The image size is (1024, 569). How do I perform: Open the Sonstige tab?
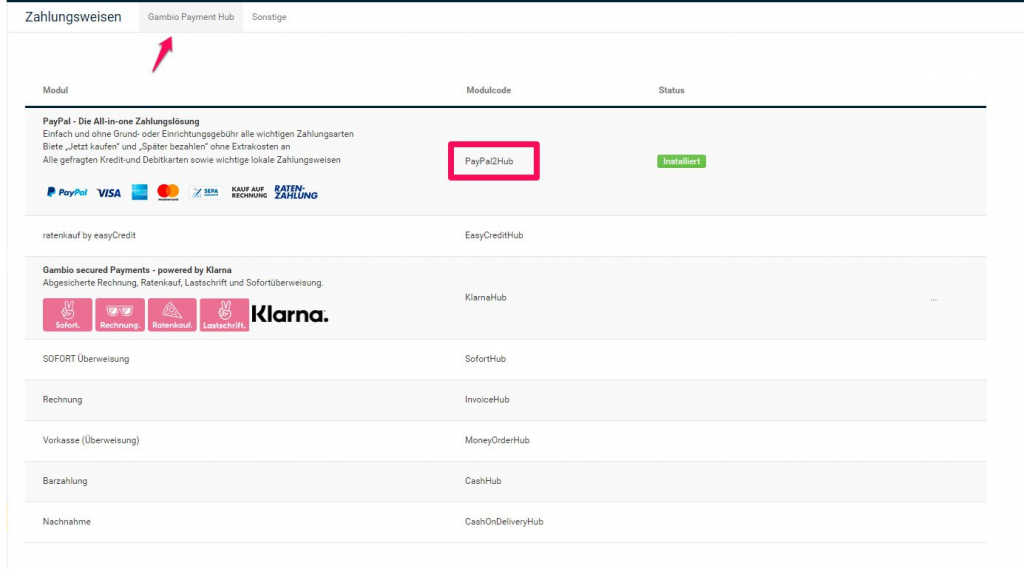(x=269, y=17)
